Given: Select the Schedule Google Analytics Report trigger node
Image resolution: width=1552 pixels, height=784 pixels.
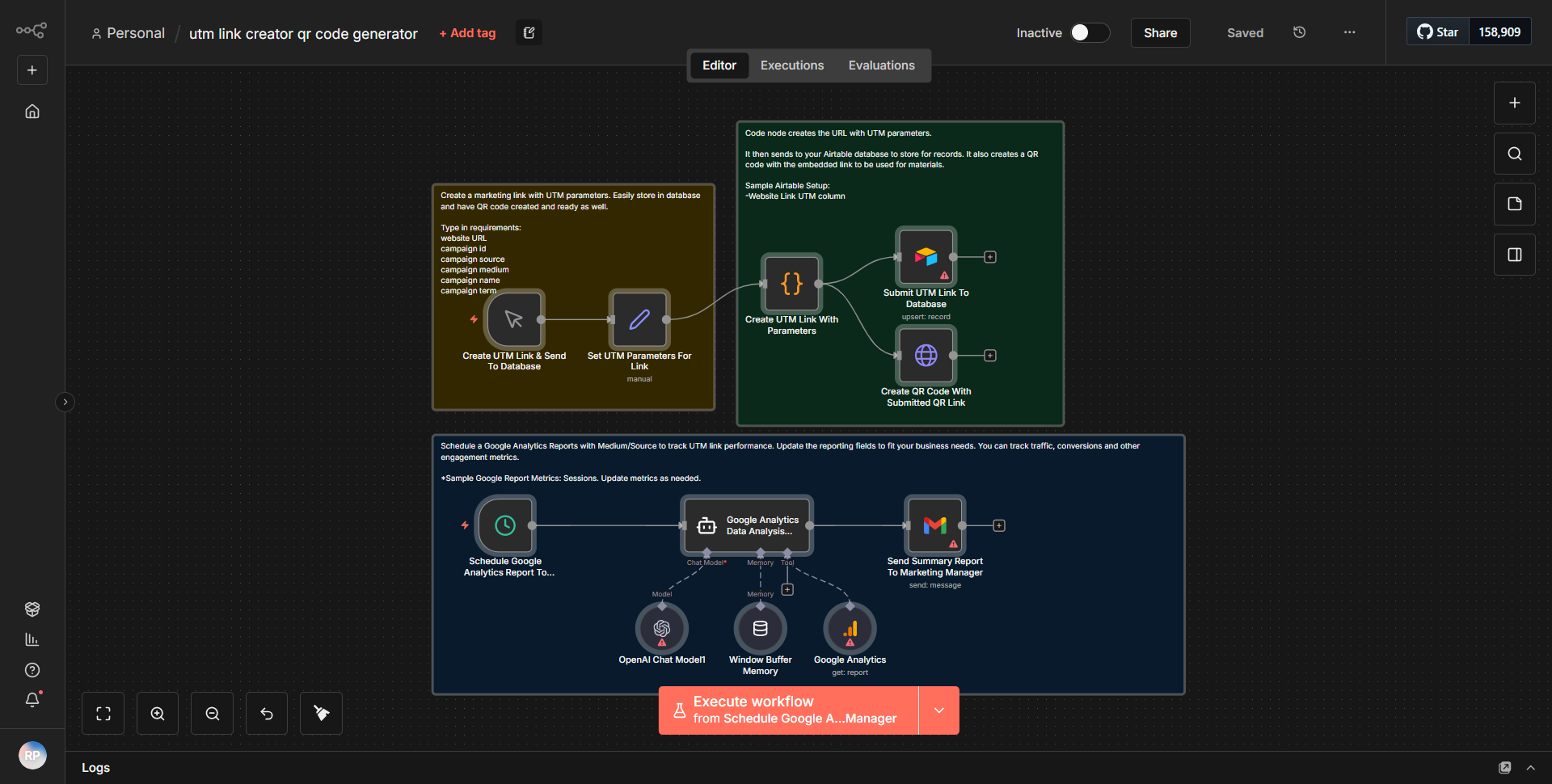Looking at the screenshot, I should click(505, 525).
